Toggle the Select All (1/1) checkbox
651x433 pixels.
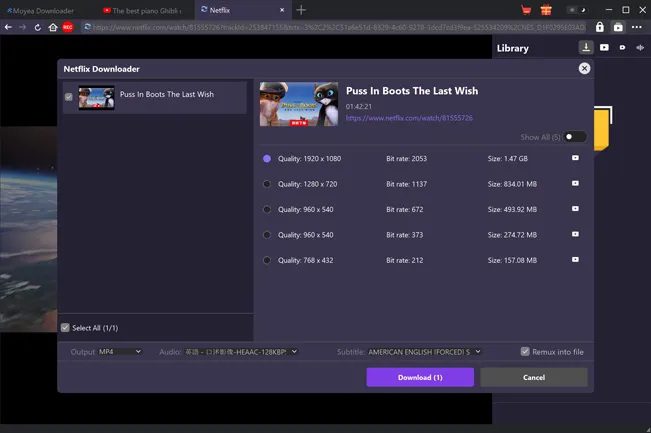pyautogui.click(x=66, y=327)
